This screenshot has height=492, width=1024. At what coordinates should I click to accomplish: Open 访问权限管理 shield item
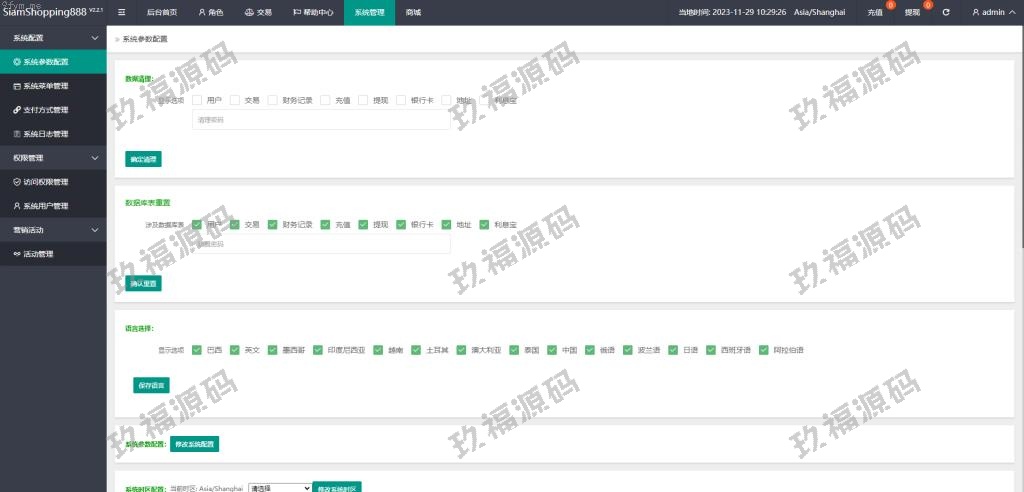pos(45,182)
